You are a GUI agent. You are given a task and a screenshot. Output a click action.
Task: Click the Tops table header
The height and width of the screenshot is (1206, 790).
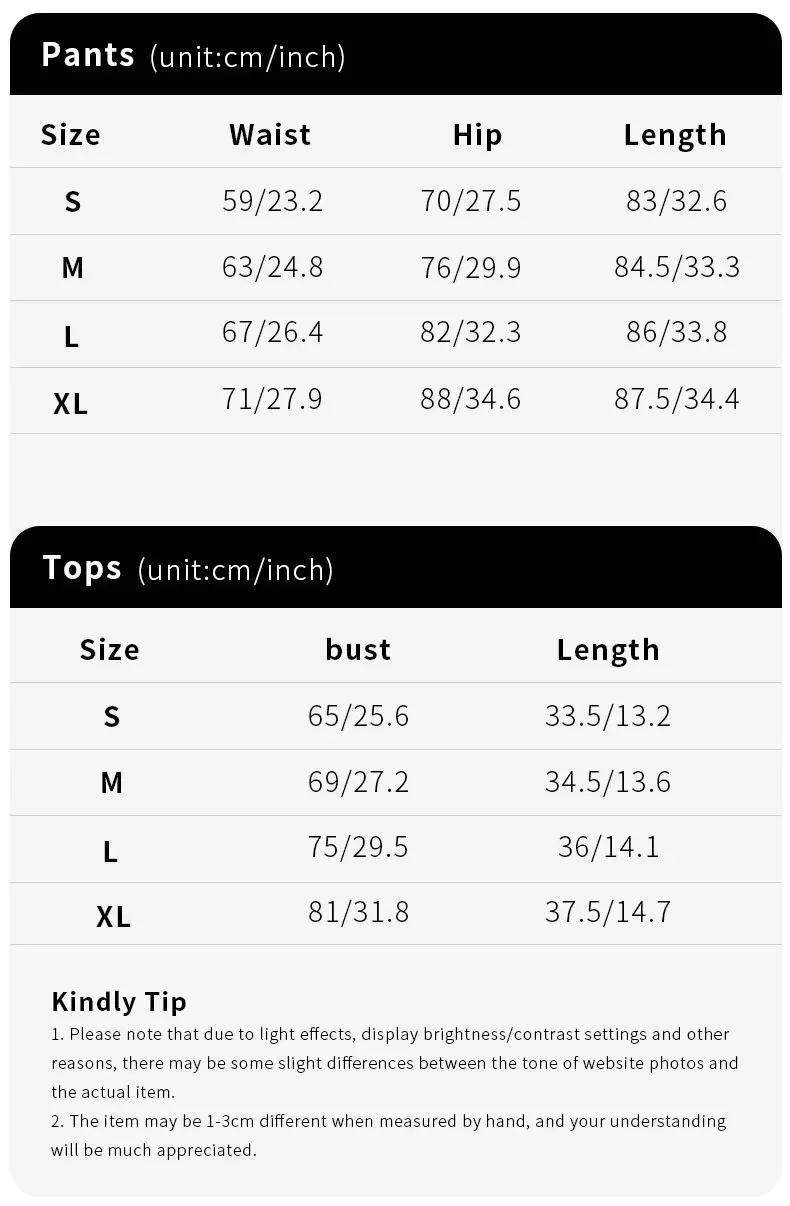coord(395,567)
